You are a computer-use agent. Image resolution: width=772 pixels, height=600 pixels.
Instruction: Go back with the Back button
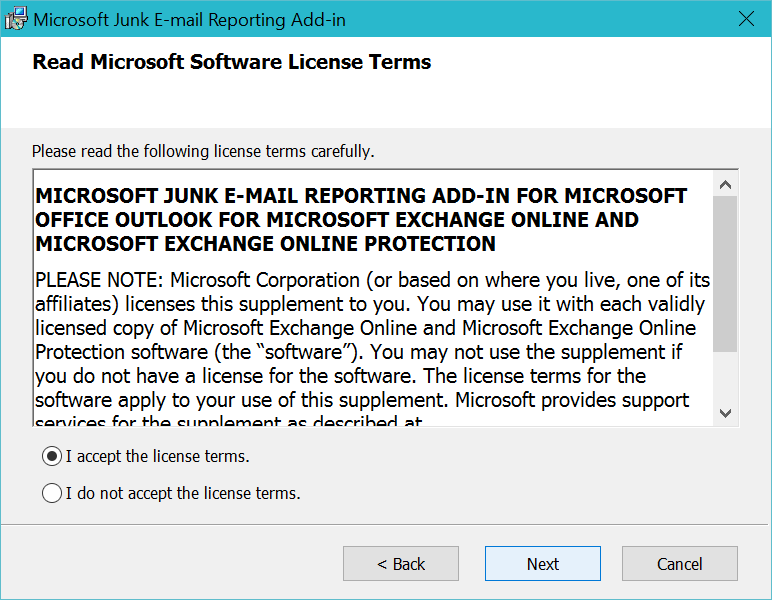[401, 564]
